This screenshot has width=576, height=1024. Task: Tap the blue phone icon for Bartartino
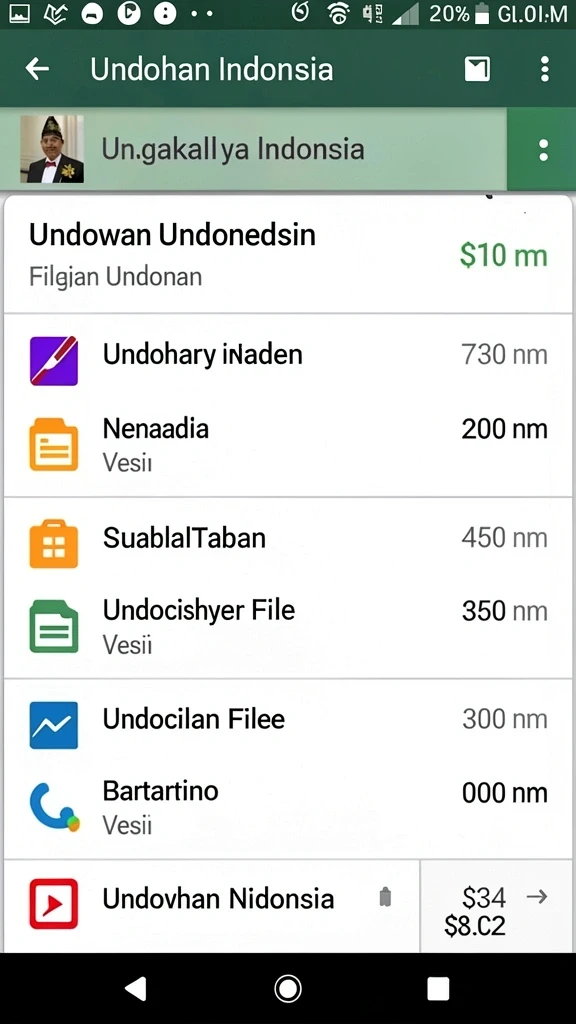(x=54, y=807)
